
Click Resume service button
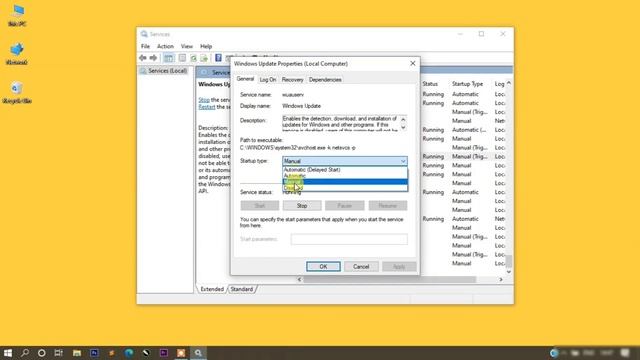point(388,206)
